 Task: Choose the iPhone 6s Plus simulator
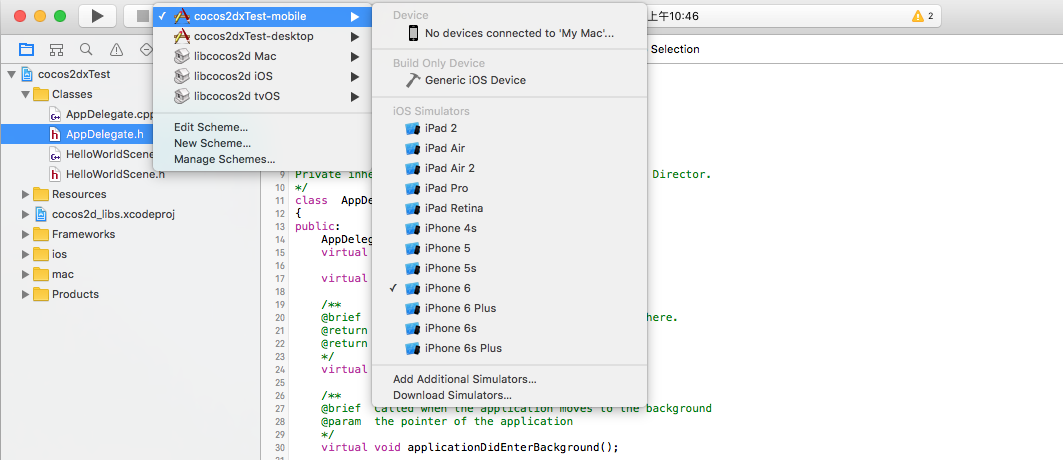pos(509,348)
